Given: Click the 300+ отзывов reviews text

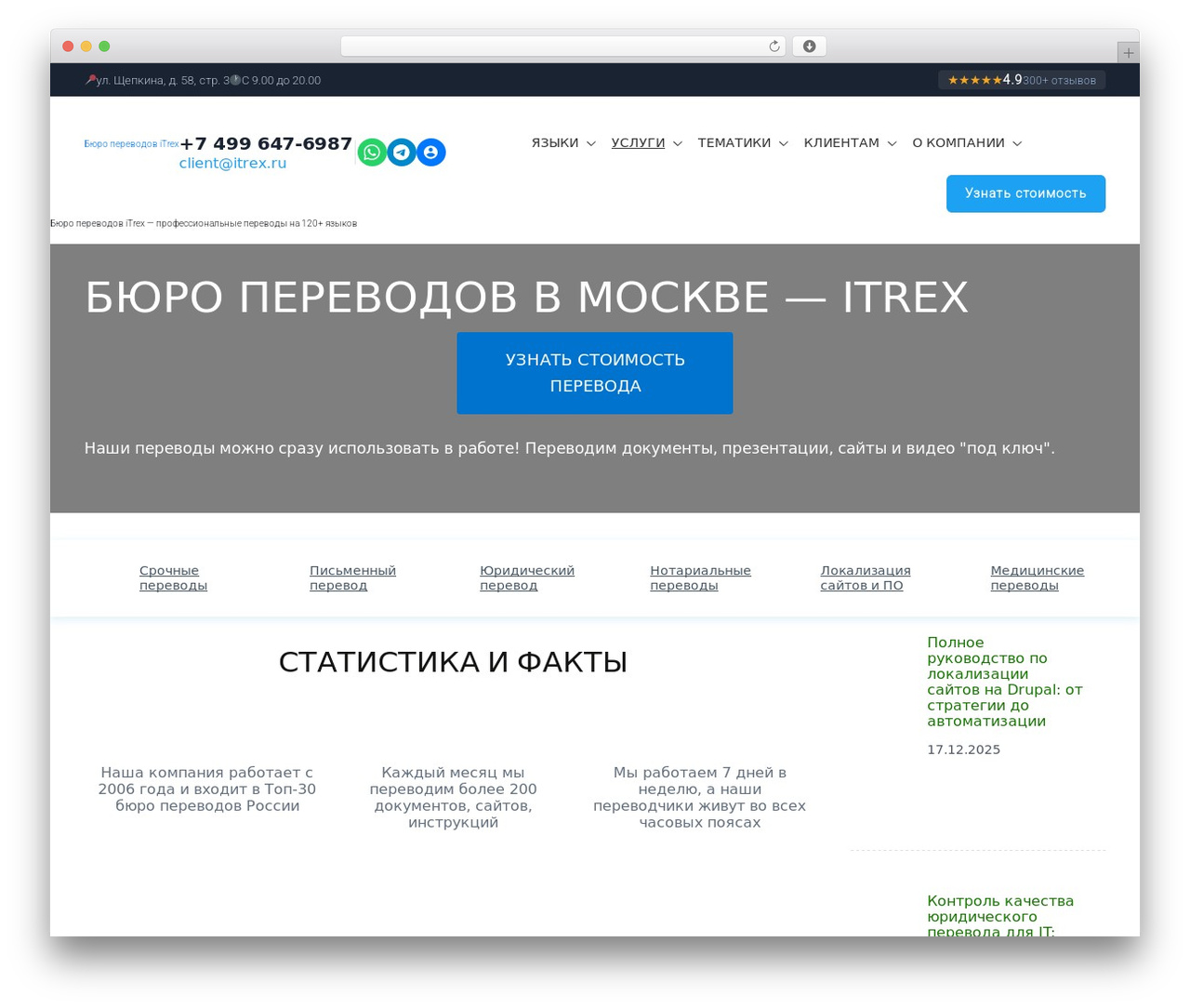Looking at the screenshot, I should coord(1060,81).
